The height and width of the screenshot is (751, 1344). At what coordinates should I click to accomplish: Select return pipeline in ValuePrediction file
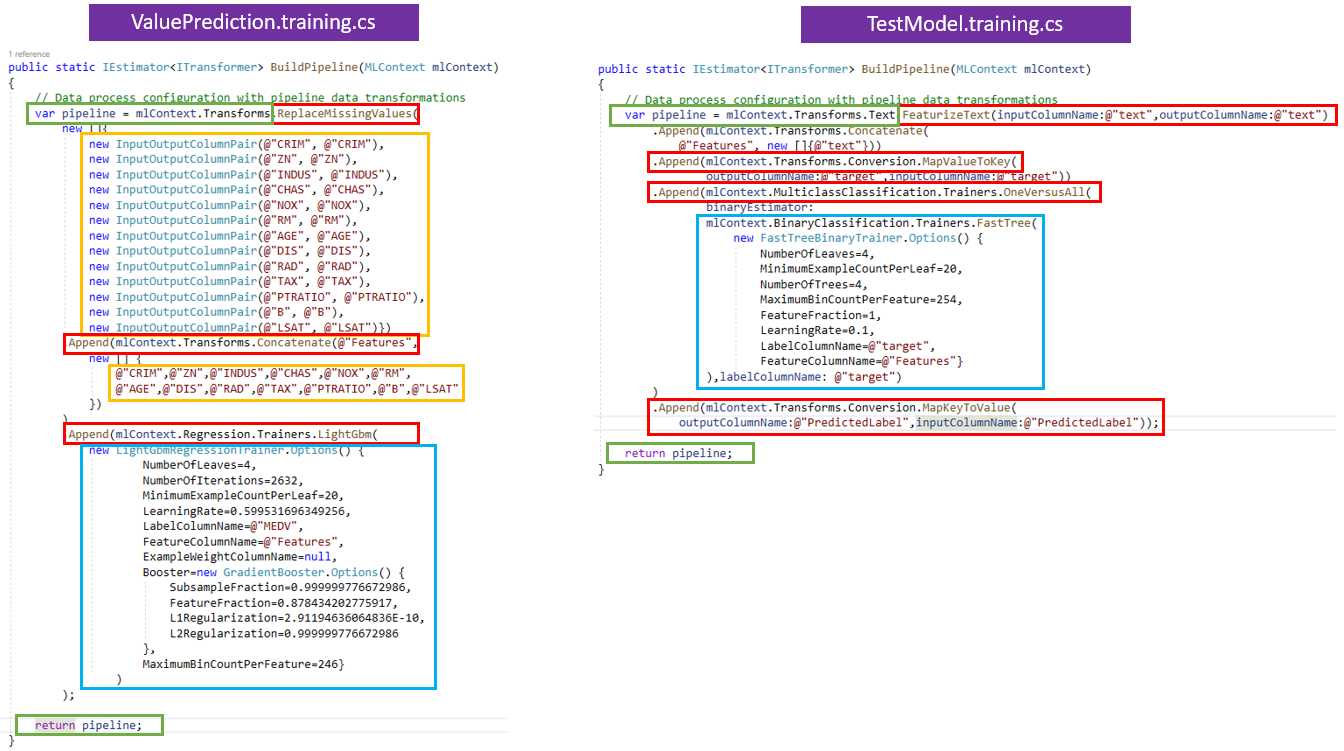tap(88, 724)
